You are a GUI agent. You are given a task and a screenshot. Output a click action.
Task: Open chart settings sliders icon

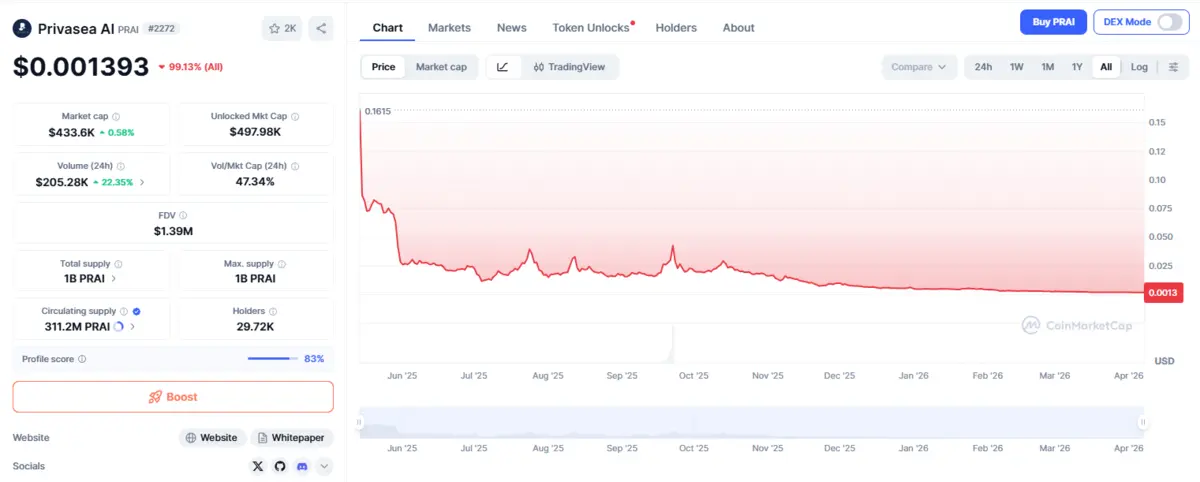coord(1173,67)
